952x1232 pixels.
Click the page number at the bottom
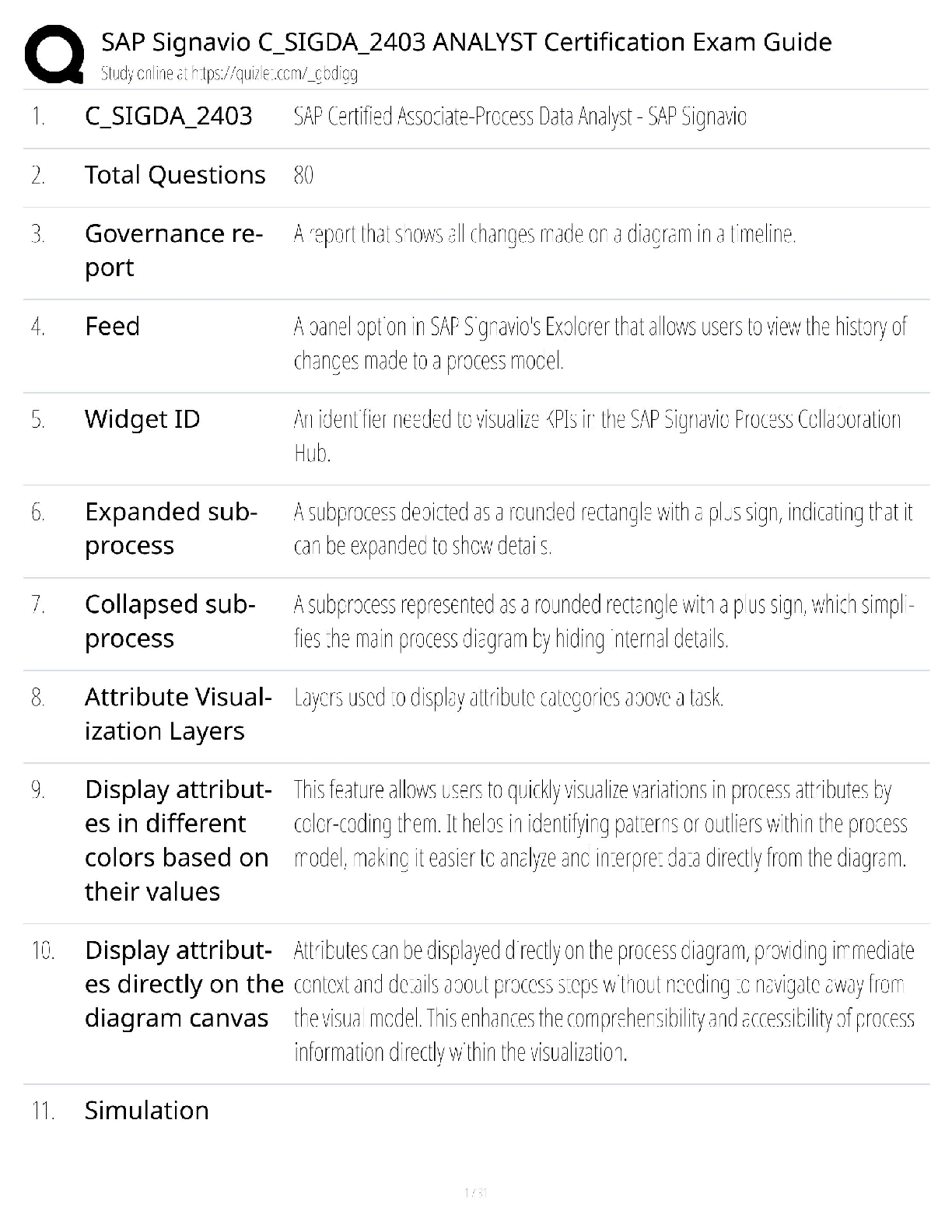[475, 1192]
